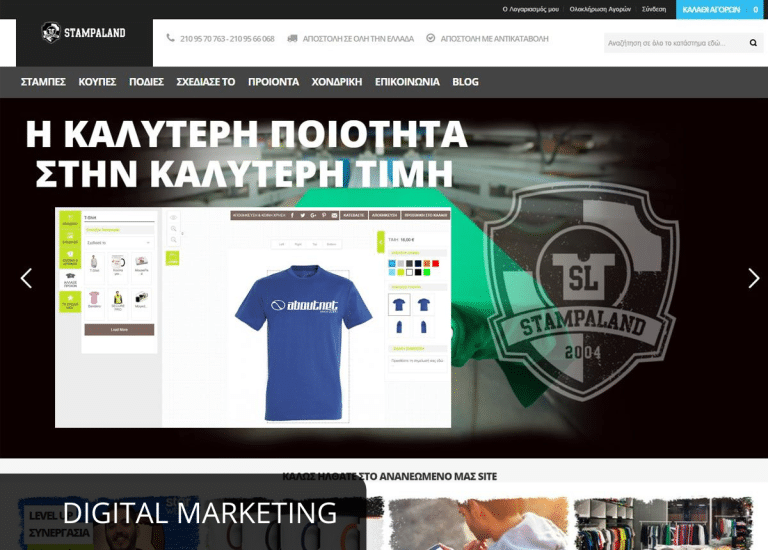Screen dimensions: 768x550
Task: Click the Σύνδεση login link
Action: (653, 9)
